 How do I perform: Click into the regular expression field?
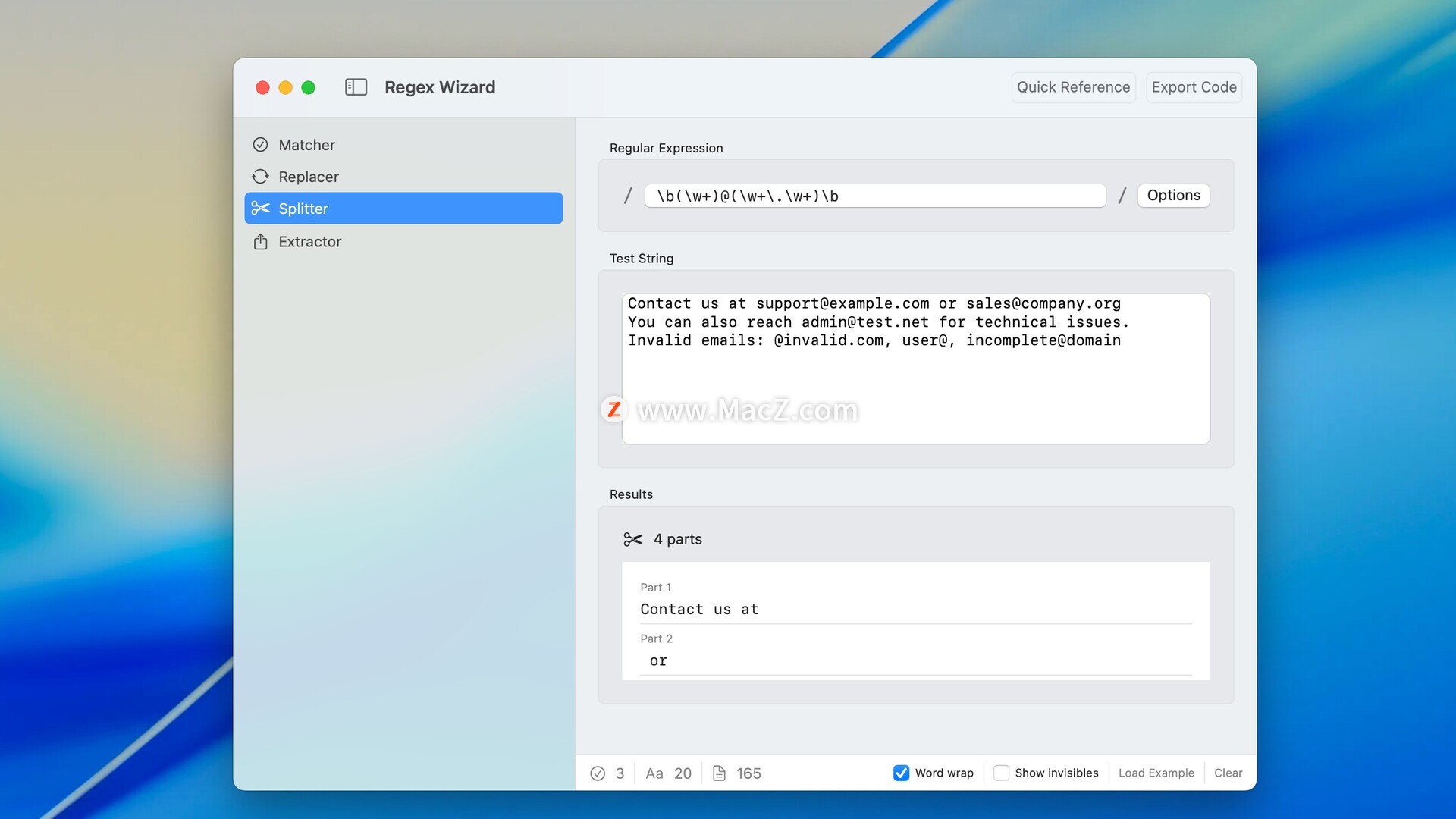click(x=874, y=196)
